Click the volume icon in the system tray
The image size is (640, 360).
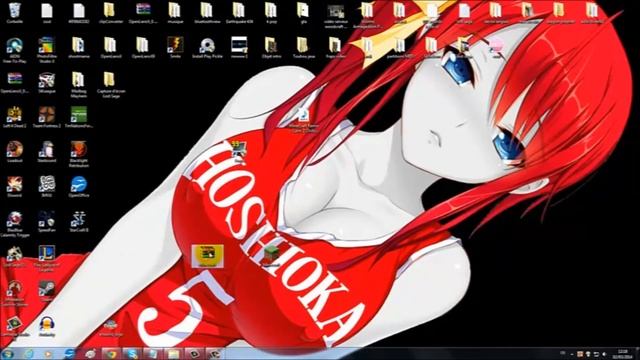[x=604, y=354]
